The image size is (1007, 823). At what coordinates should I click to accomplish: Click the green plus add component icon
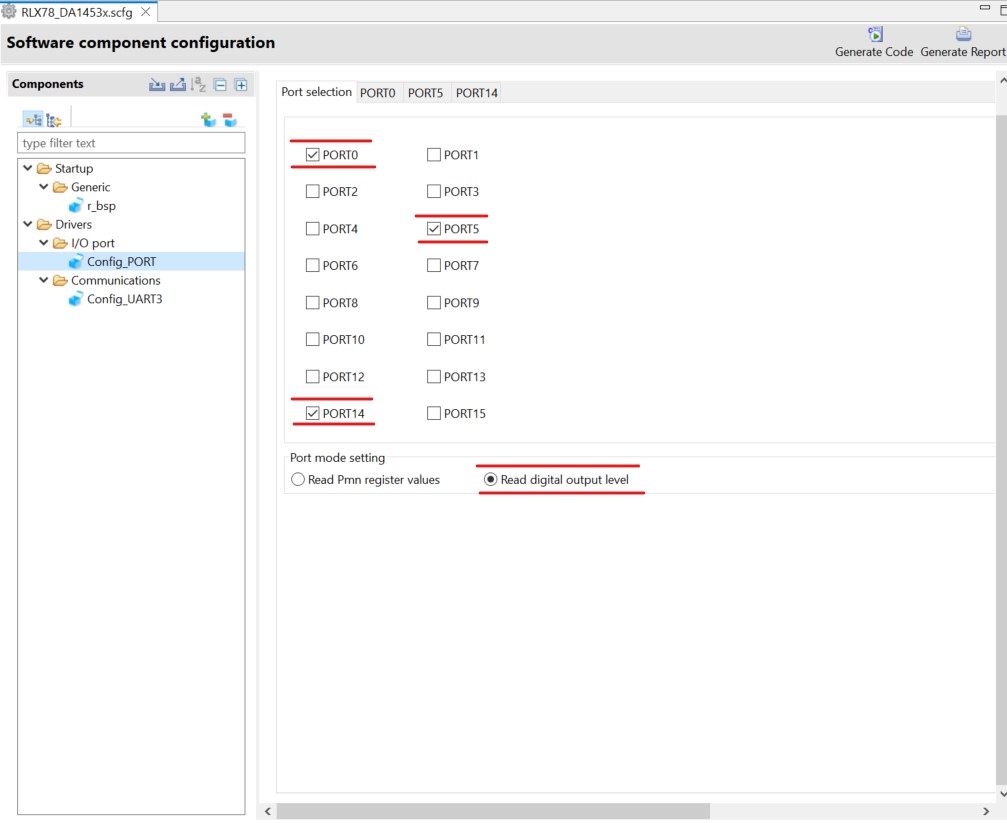pyautogui.click(x=209, y=119)
